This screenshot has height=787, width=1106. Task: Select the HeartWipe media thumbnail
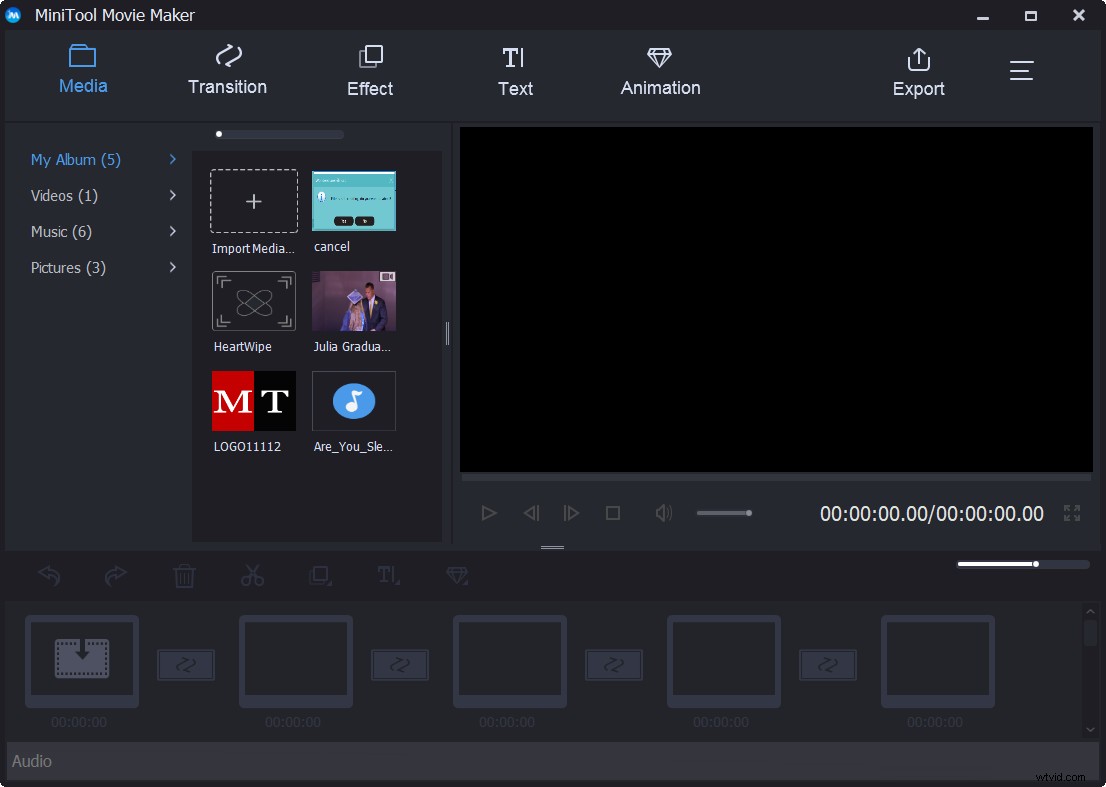(x=253, y=301)
